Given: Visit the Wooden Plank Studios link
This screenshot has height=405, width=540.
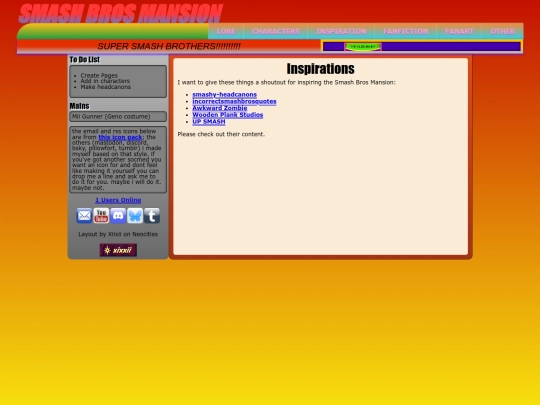Looking at the screenshot, I should (228, 115).
